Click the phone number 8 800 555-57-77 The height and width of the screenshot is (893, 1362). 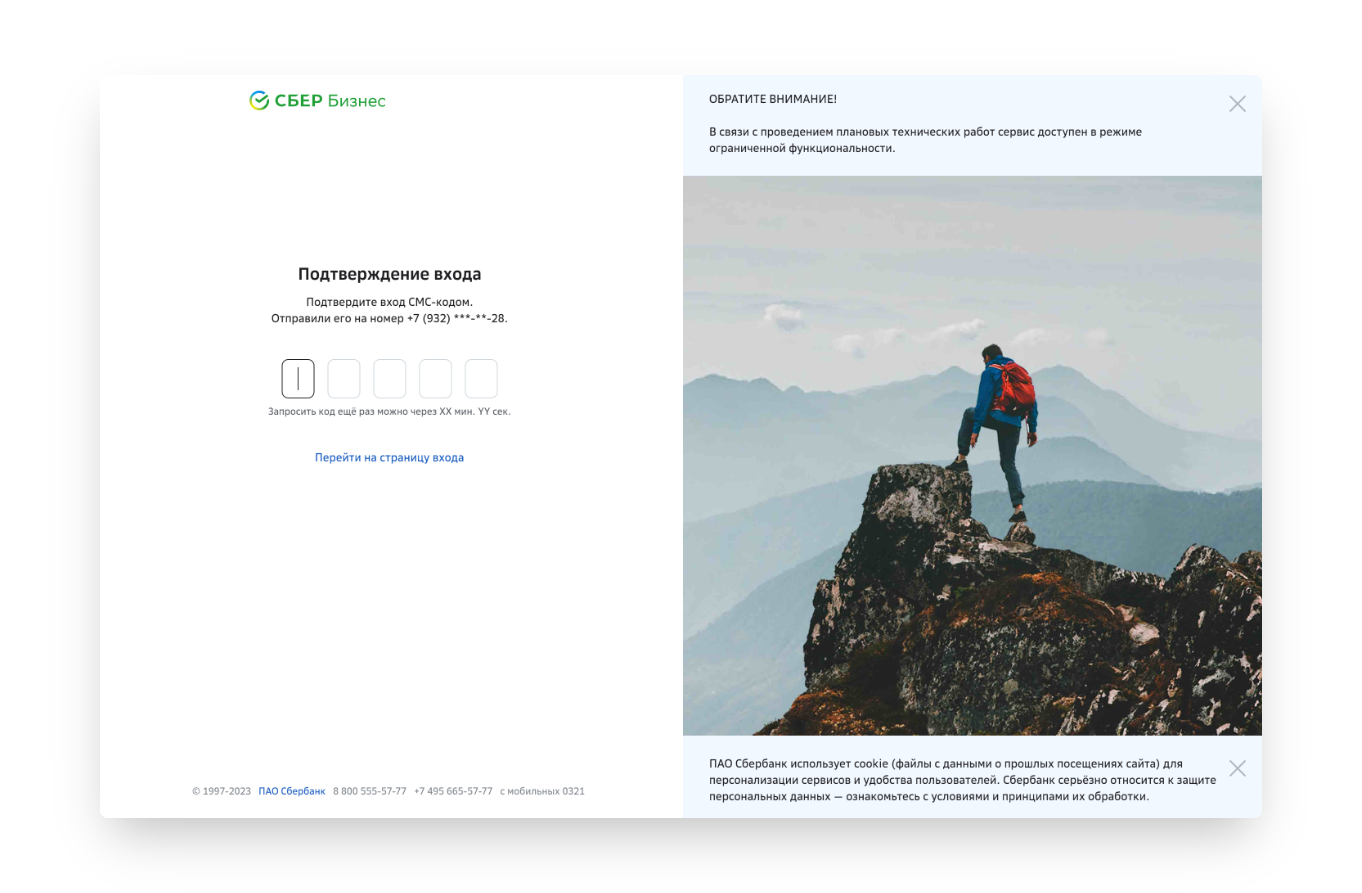pyautogui.click(x=370, y=791)
